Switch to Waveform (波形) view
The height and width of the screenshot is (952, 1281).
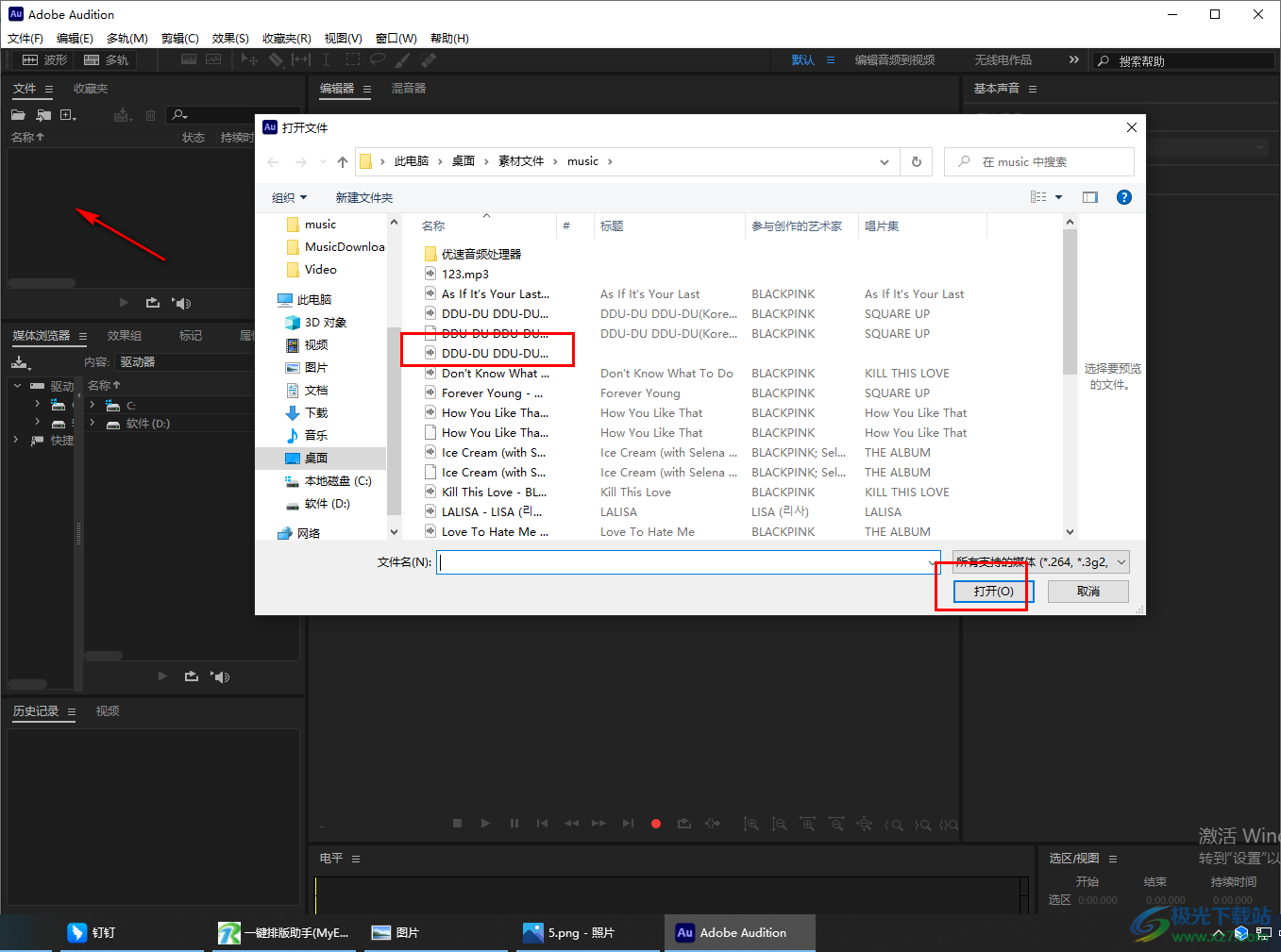(44, 59)
